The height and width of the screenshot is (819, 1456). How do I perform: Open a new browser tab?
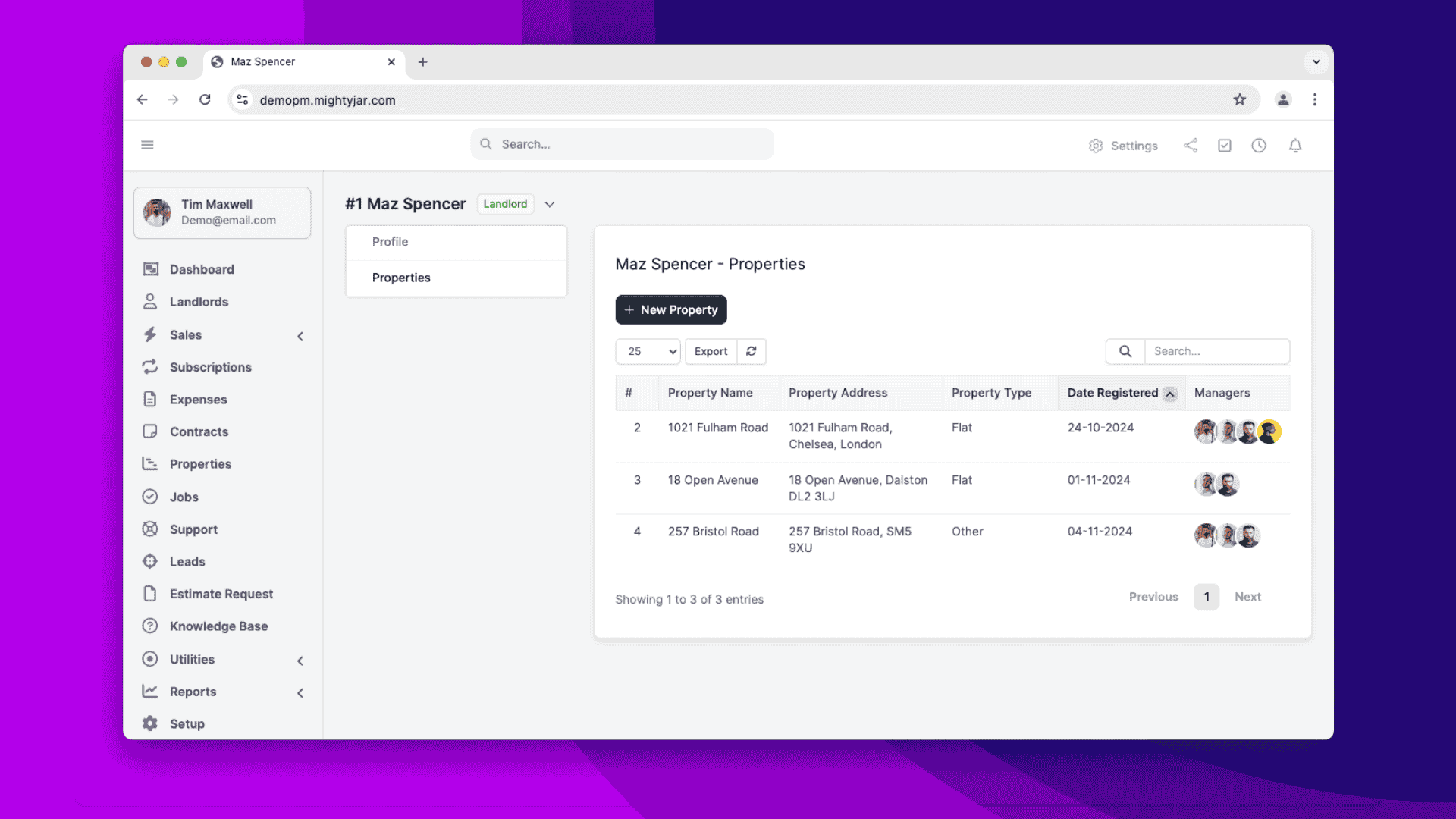point(422,62)
